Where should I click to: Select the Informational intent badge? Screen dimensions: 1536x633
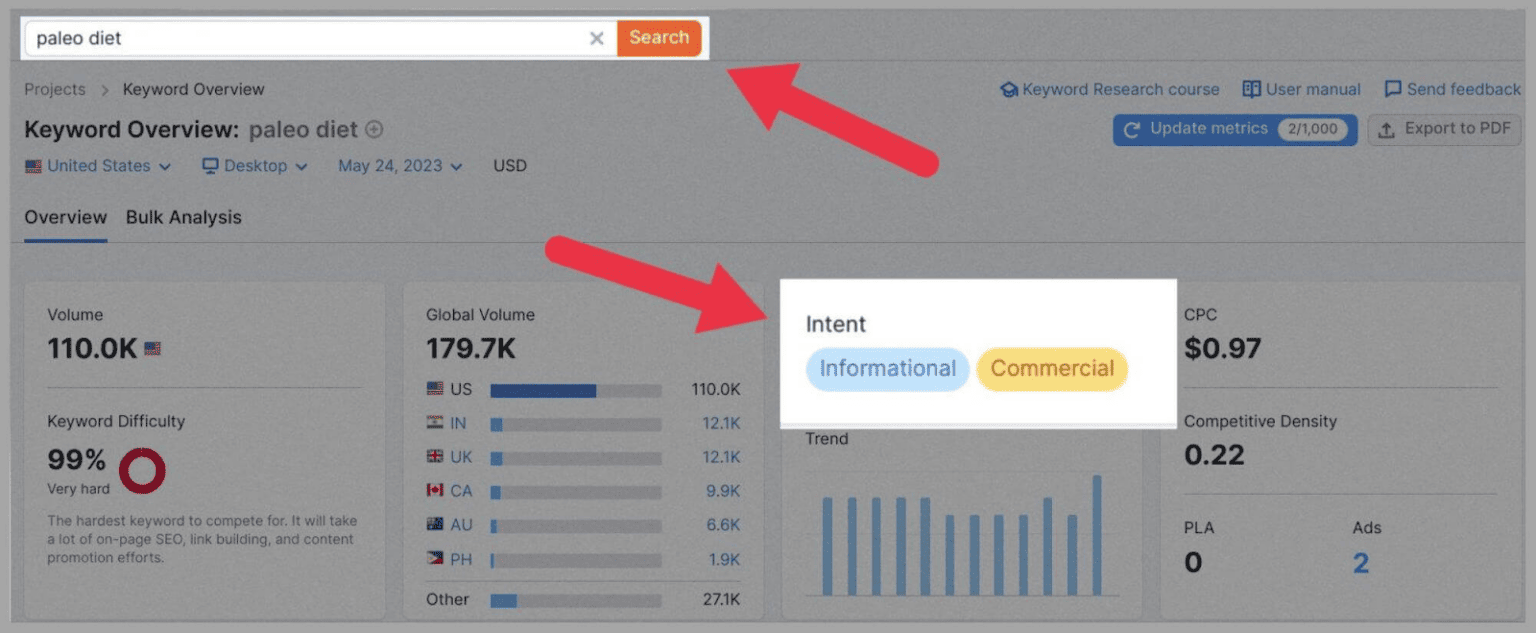point(887,369)
